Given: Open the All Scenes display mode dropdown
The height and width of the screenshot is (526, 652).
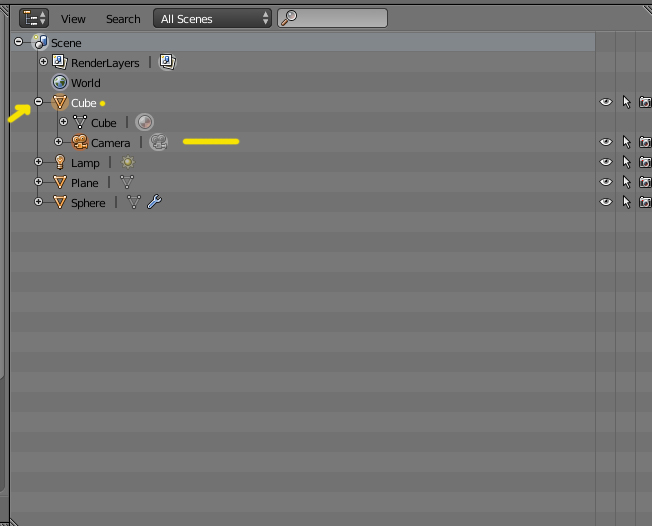Looking at the screenshot, I should [x=212, y=18].
